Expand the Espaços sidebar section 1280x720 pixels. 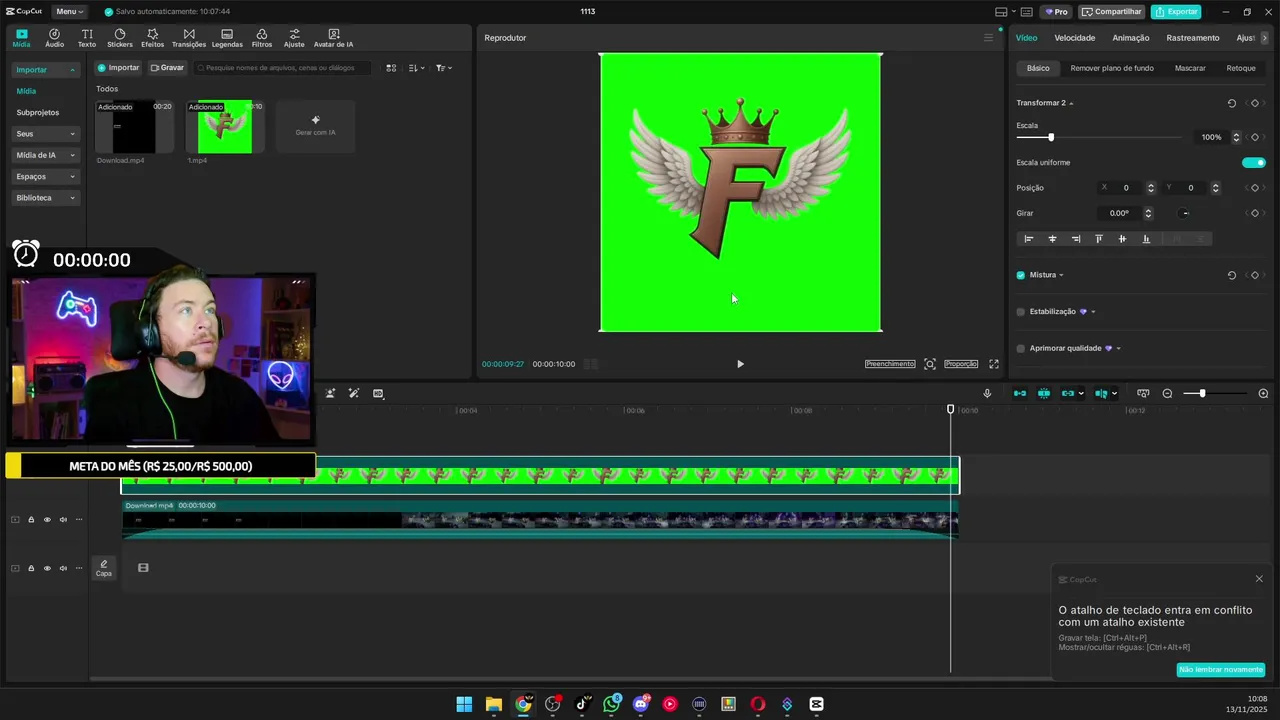(45, 176)
